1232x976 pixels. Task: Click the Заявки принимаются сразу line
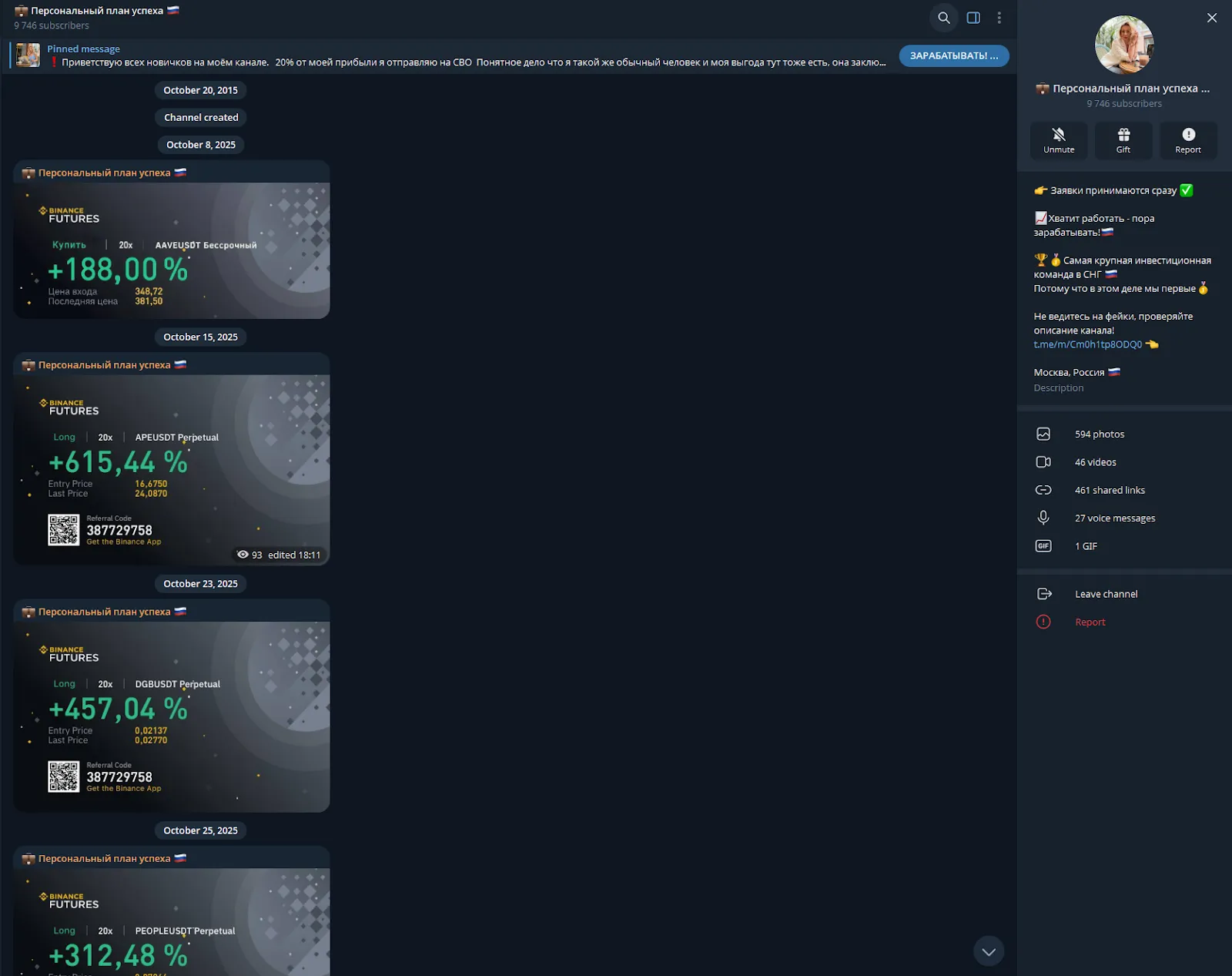point(1113,190)
